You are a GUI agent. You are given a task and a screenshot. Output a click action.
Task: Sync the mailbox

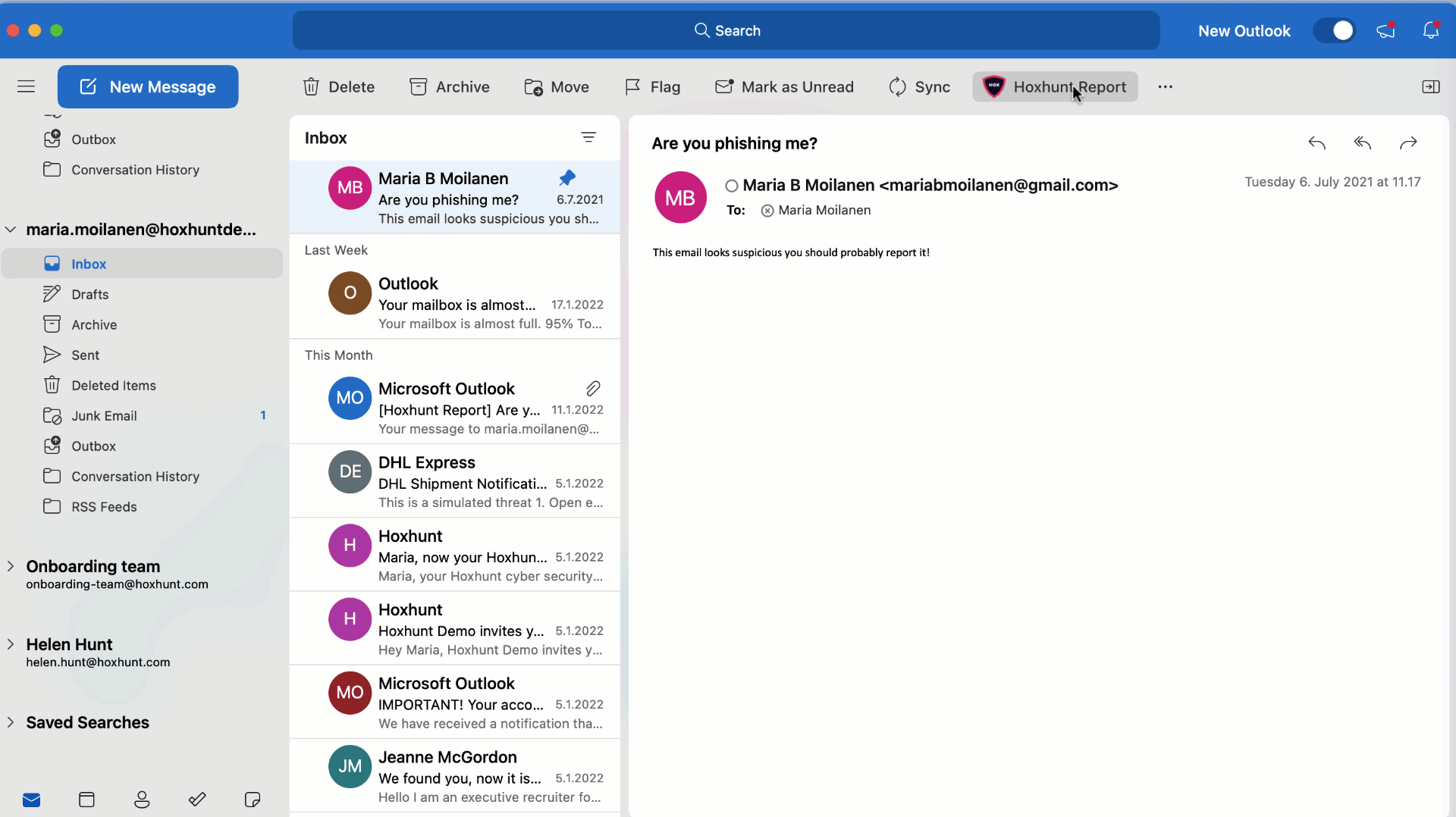(x=919, y=86)
